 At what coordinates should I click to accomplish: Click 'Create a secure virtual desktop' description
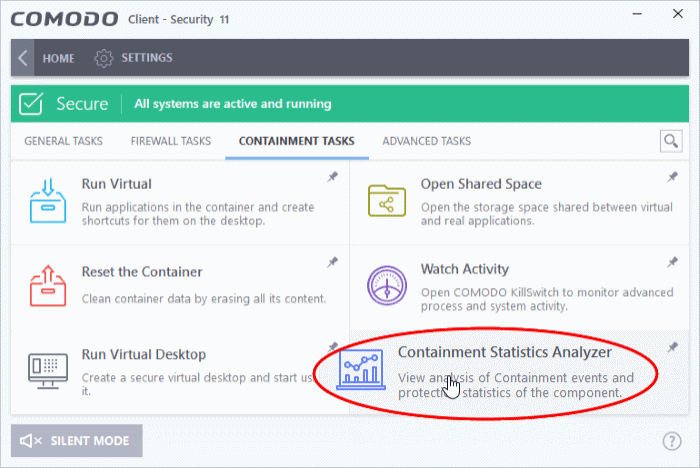pyautogui.click(x=198, y=384)
